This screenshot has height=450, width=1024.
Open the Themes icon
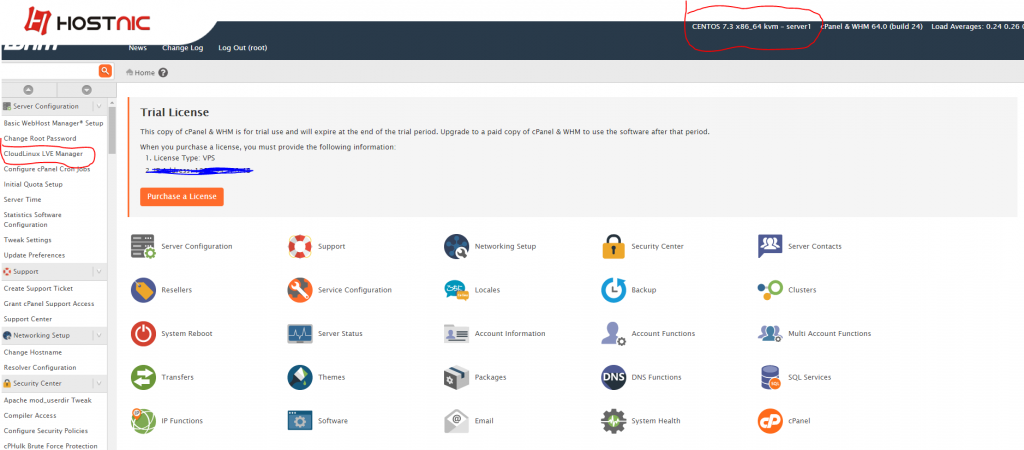[x=300, y=378]
